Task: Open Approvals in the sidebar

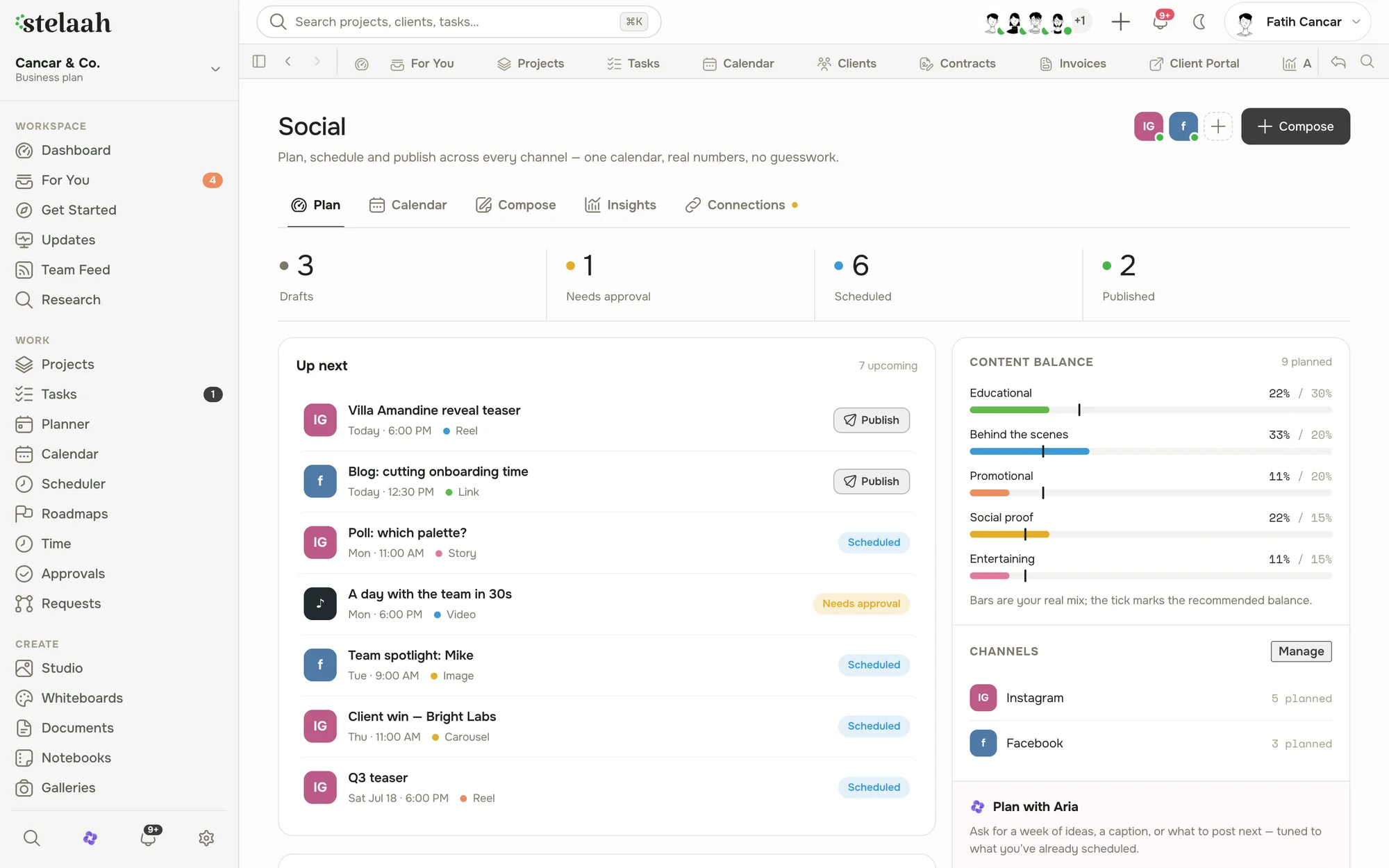Action: tap(119, 573)
